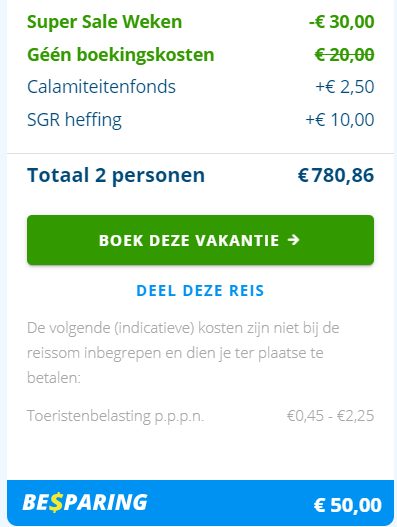Screen dimensions: 397x527
Task: Select the €0,45 - €2,25 tourist tax range
Action: tap(330, 416)
